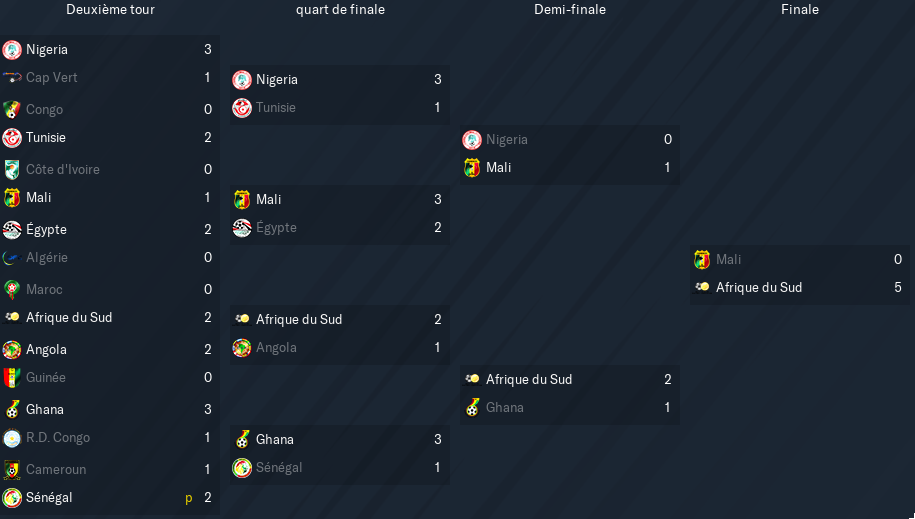Open the Mali vs Afrique du Sud final score 5
Screen dimensions: 915x519
[897, 288]
